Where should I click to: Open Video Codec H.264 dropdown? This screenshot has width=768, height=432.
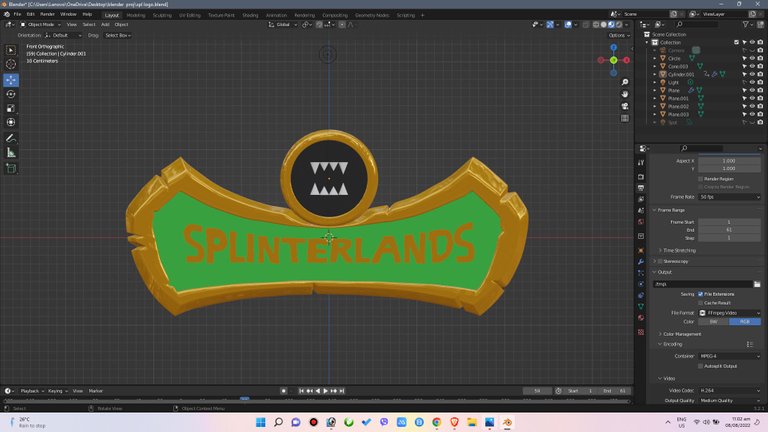729,390
